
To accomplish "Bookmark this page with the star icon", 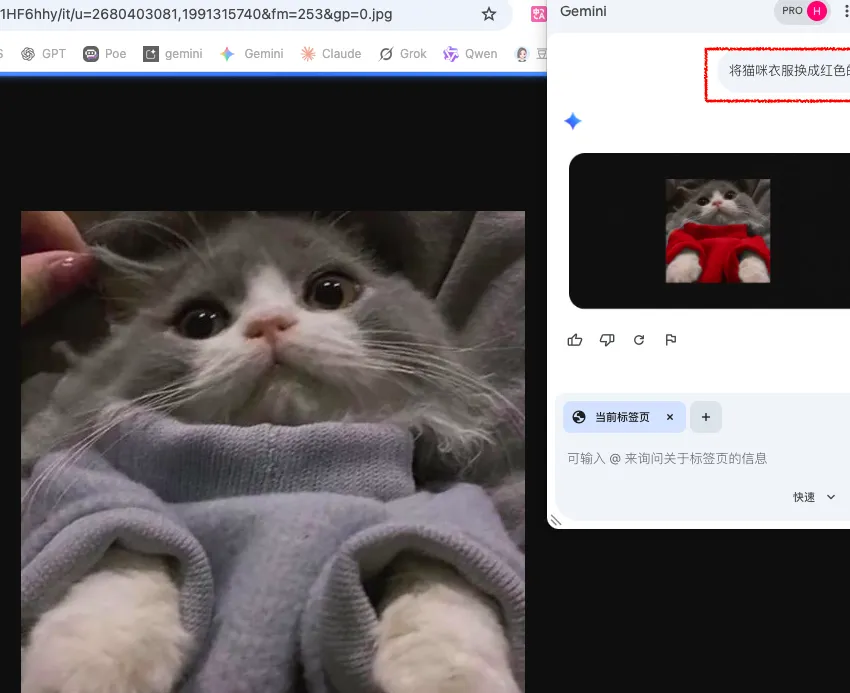I will [x=488, y=14].
